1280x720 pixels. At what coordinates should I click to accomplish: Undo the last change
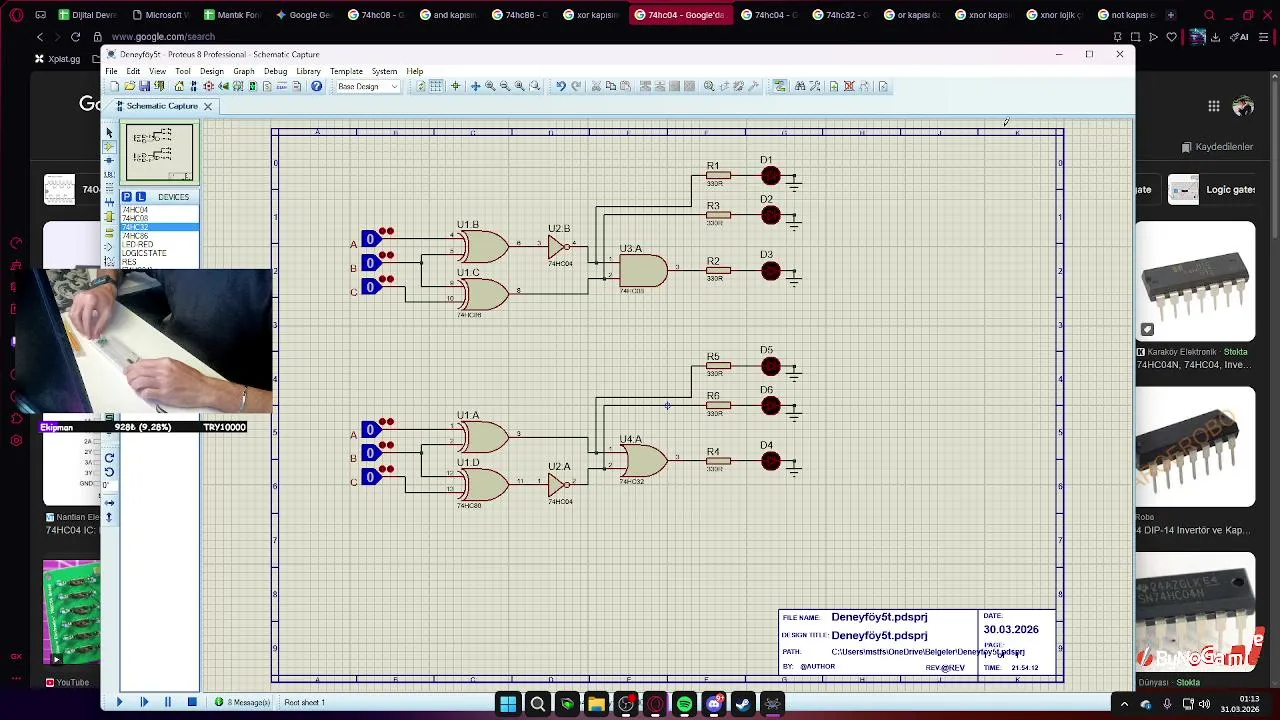(x=561, y=86)
